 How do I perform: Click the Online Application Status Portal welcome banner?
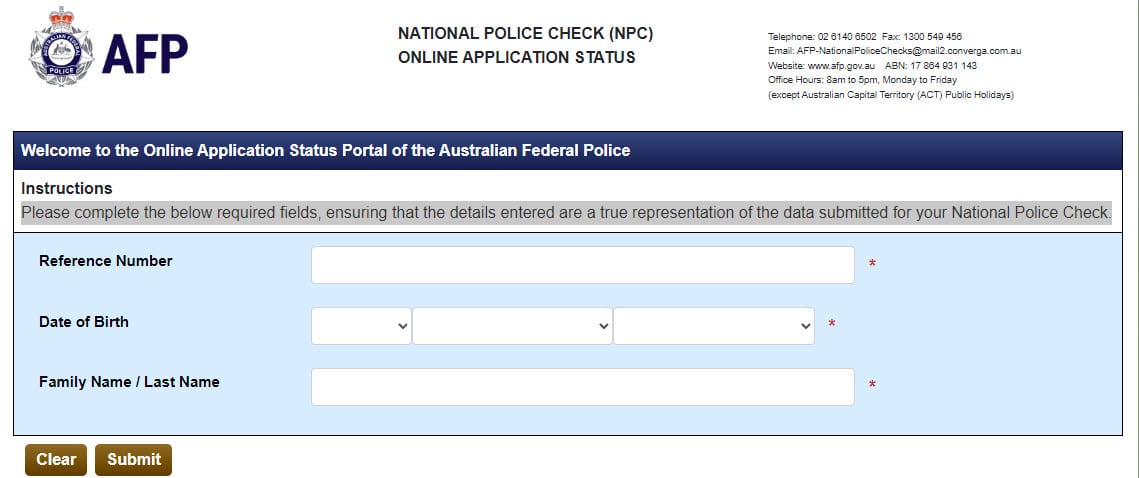coord(568,151)
